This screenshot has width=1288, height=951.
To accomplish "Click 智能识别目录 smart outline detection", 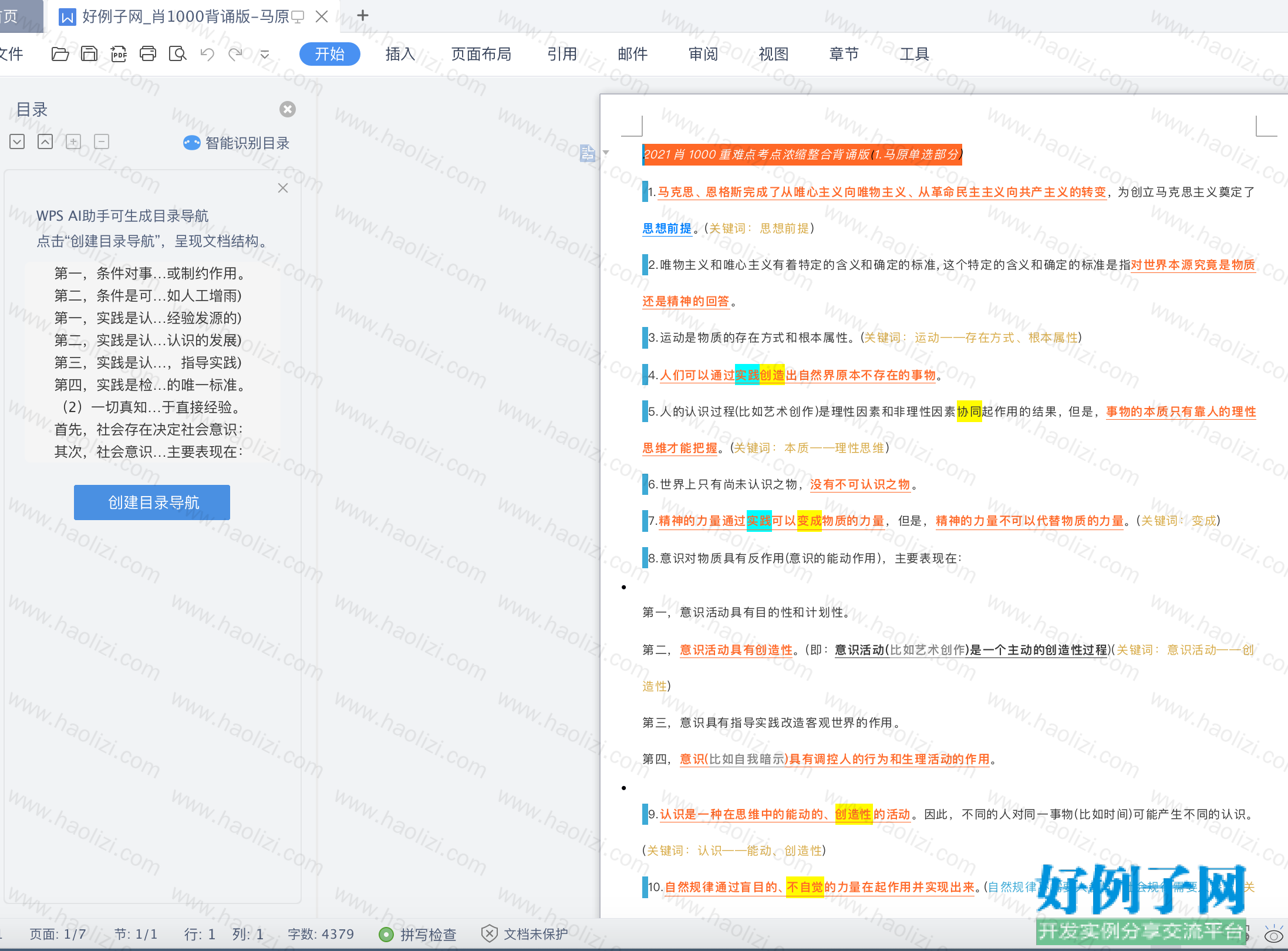I will coord(237,143).
